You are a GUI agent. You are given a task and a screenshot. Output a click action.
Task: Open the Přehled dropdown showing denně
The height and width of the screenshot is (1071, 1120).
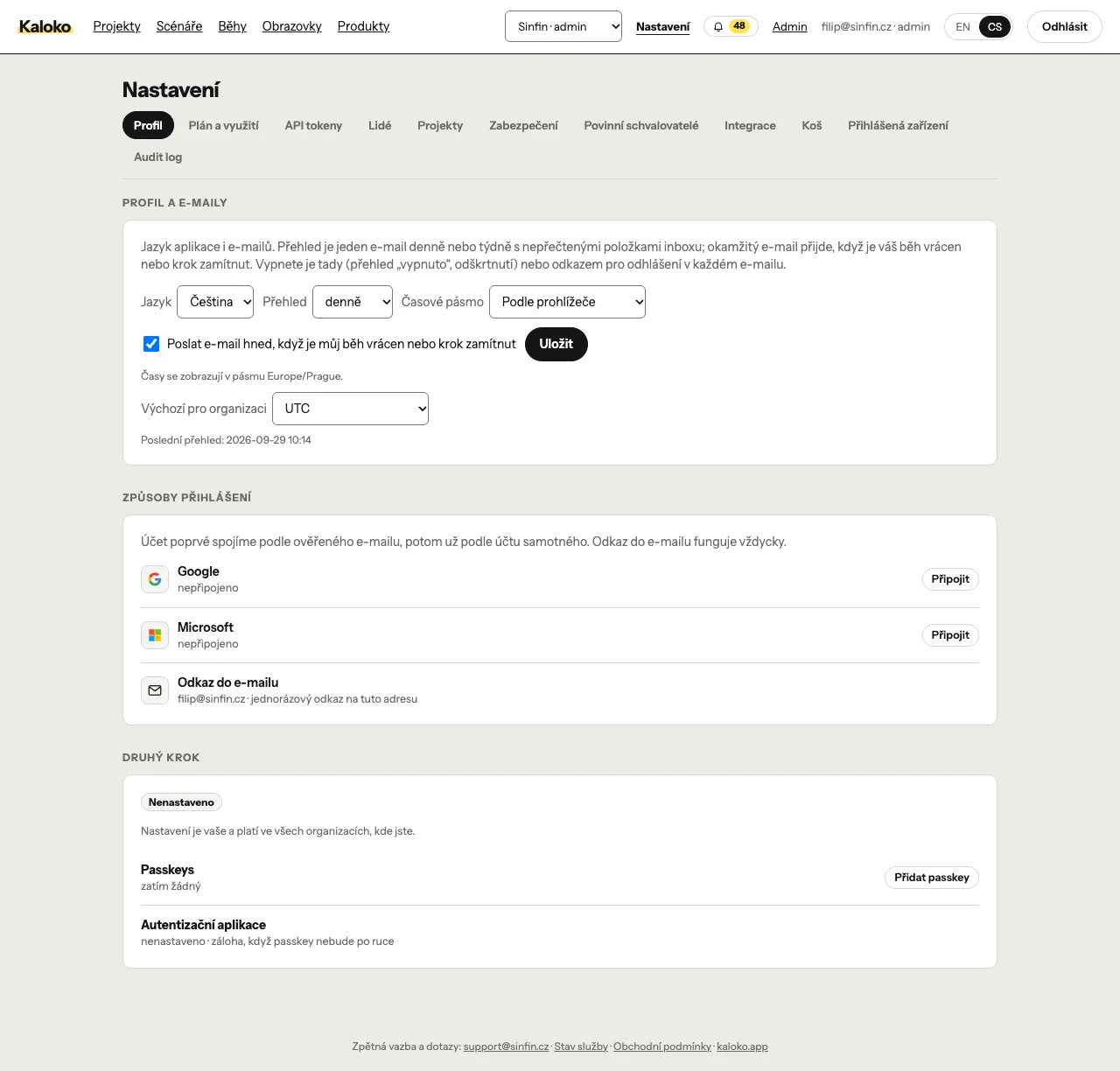(353, 302)
